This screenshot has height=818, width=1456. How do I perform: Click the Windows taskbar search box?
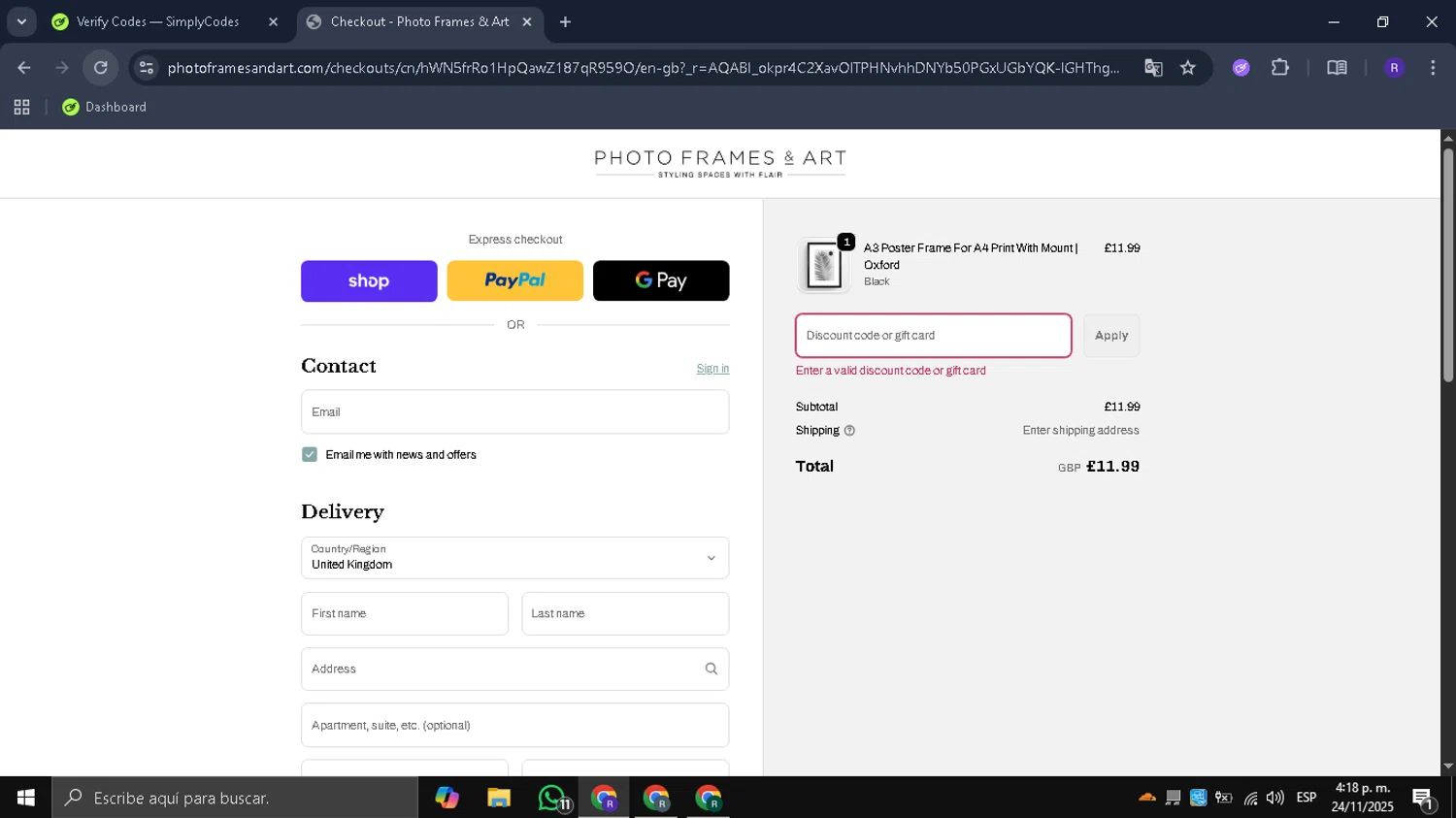235,798
